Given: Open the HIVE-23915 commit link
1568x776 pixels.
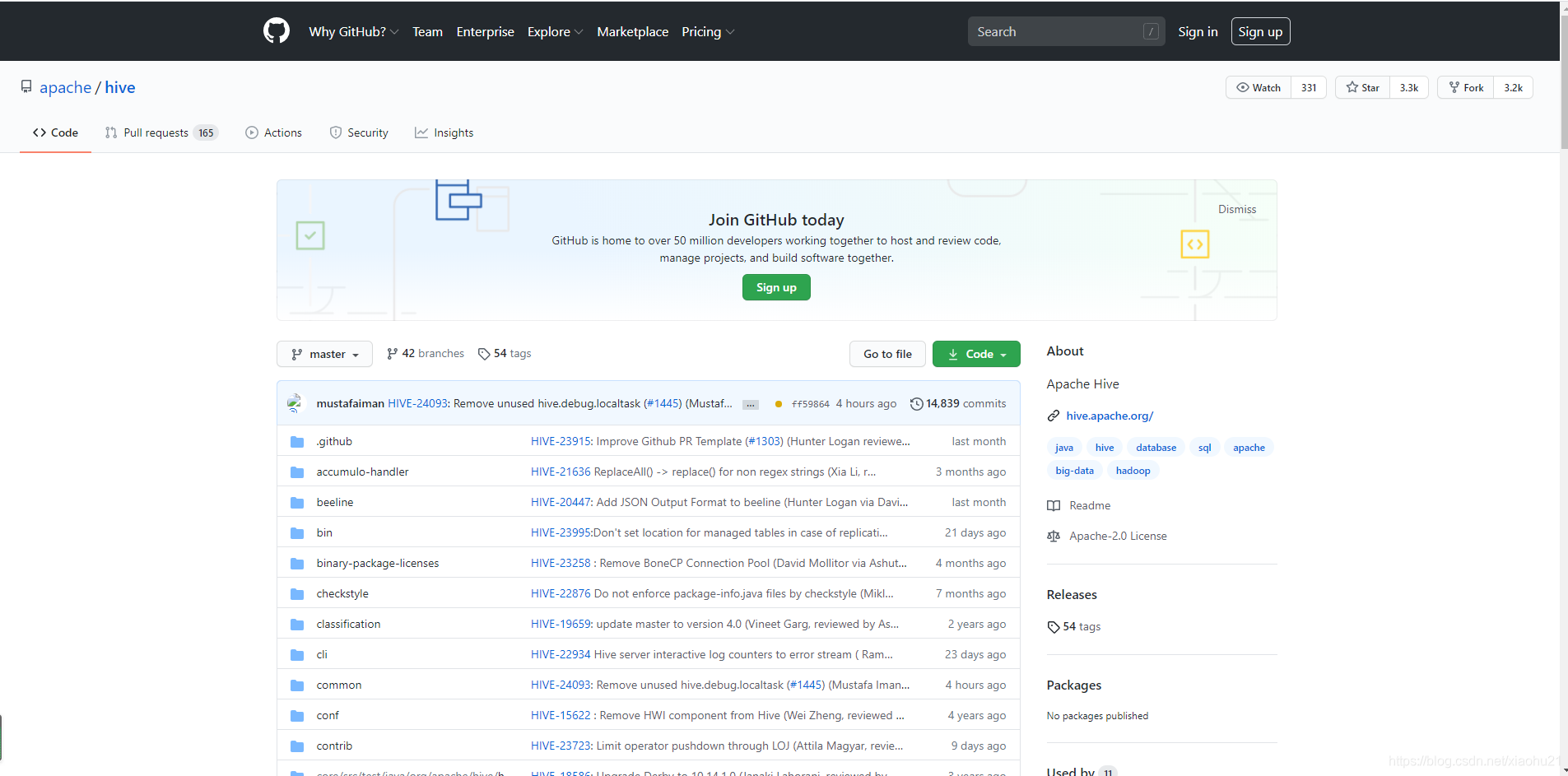Looking at the screenshot, I should pos(561,442).
